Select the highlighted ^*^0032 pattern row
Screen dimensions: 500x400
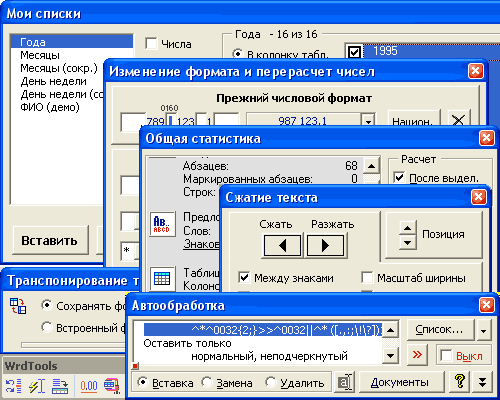[263, 330]
